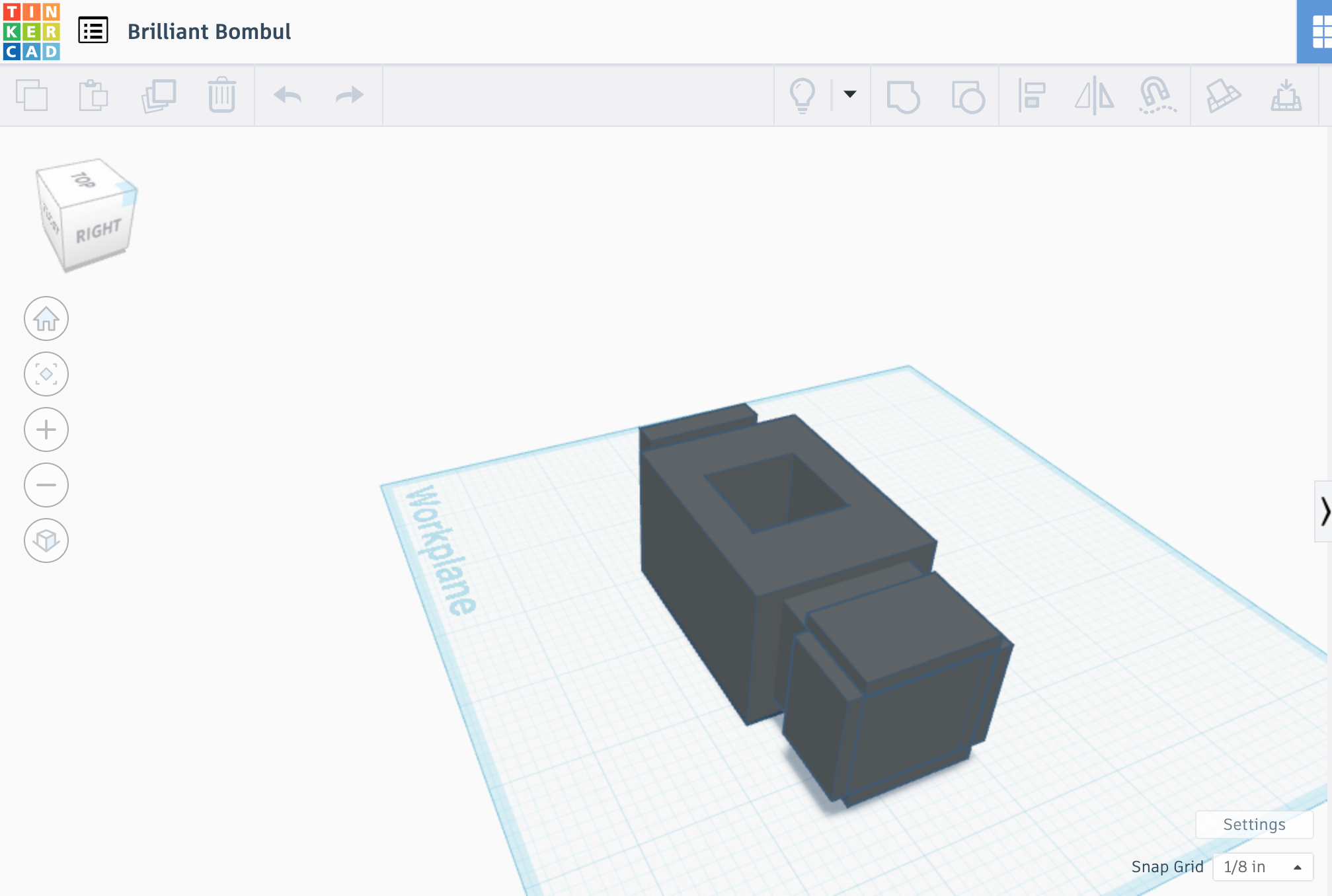Click the Paste clipboard icon
1332x896 pixels.
93,95
